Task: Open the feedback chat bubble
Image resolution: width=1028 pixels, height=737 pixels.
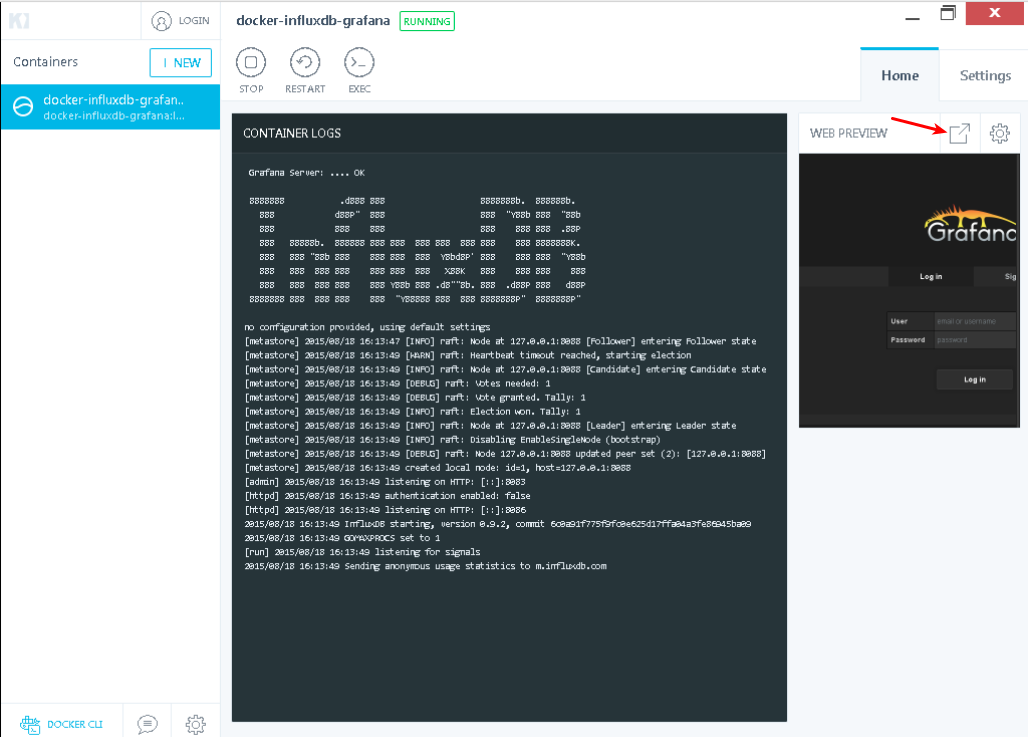Action: pyautogui.click(x=147, y=724)
